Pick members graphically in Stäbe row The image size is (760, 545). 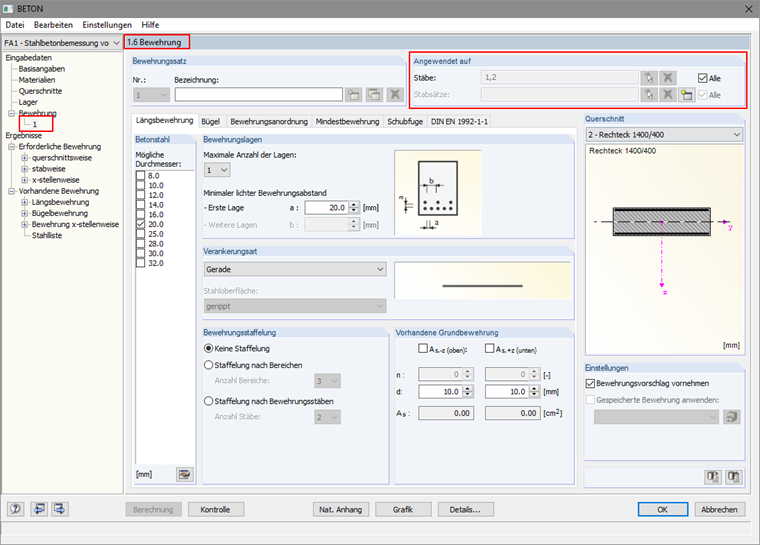649,78
